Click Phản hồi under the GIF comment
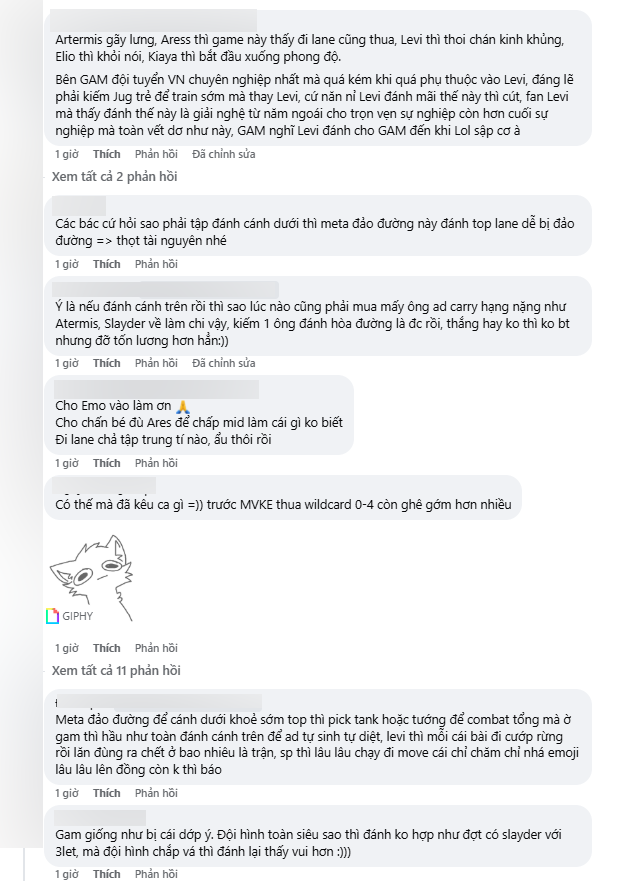Viewport: 630px width, 881px height. pos(156,648)
